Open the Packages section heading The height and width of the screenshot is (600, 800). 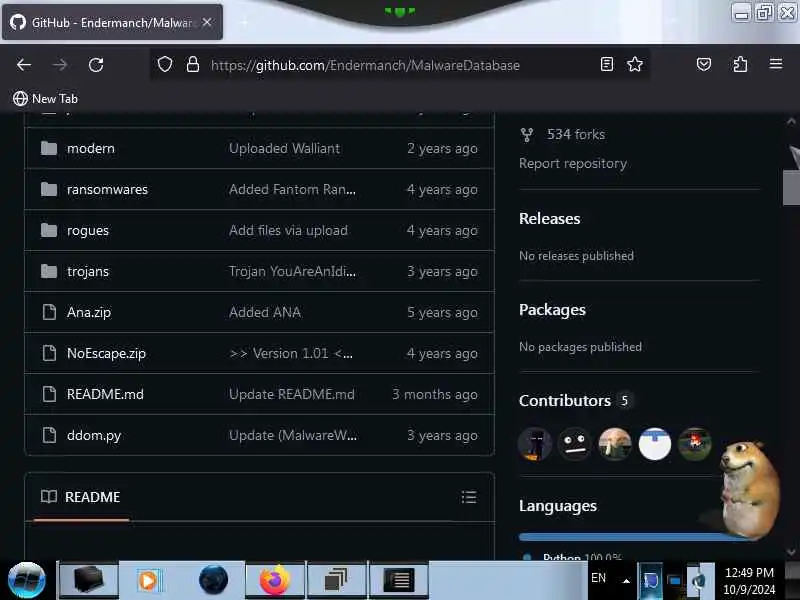coord(553,310)
